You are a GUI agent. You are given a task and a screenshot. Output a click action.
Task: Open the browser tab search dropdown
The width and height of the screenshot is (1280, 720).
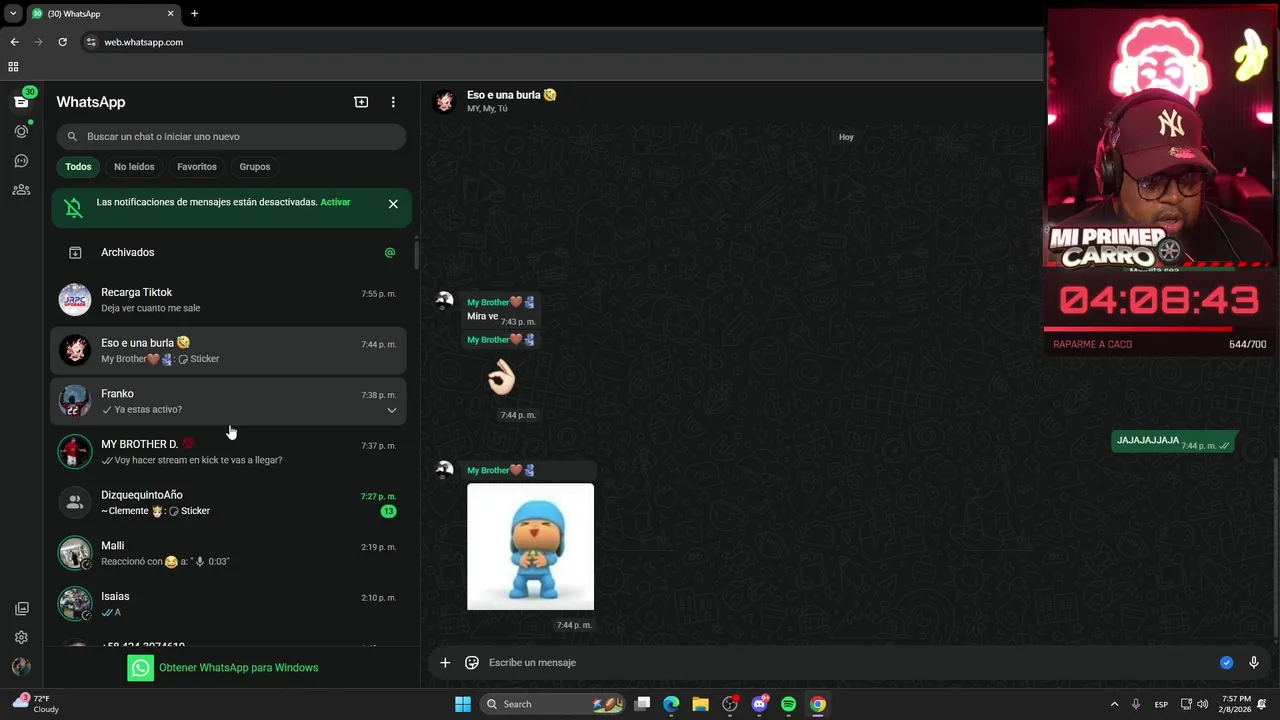[x=13, y=14]
